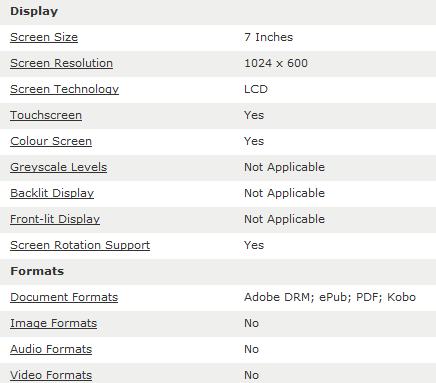Open the Document Formats link

(x=64, y=297)
